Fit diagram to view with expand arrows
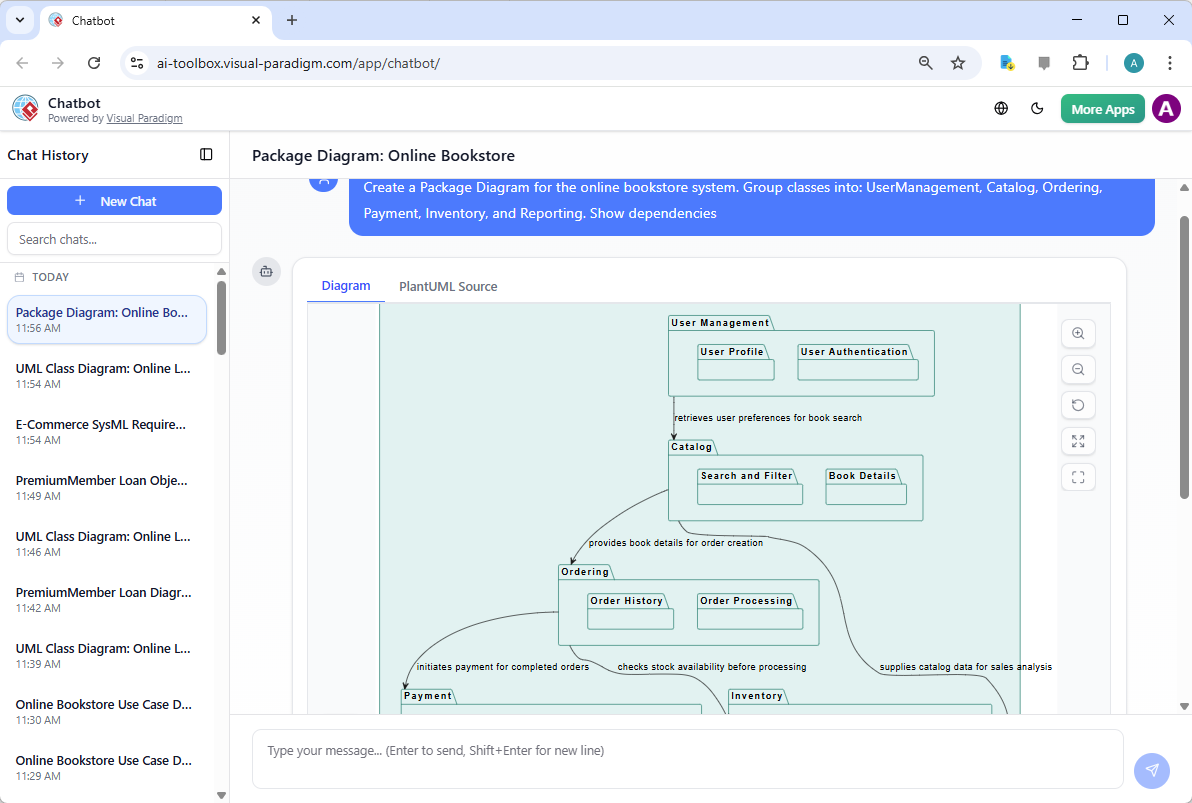This screenshot has height=803, width=1192. tap(1078, 441)
